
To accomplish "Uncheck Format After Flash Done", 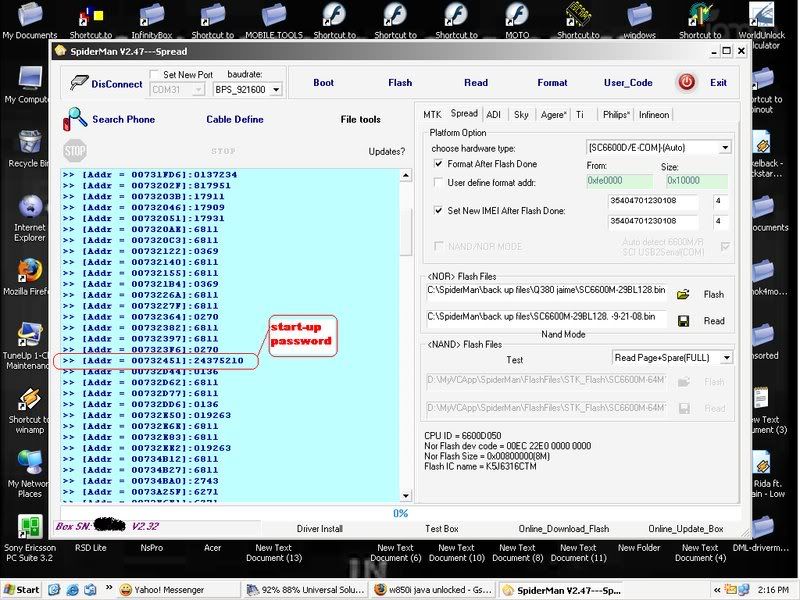I will 438,164.
